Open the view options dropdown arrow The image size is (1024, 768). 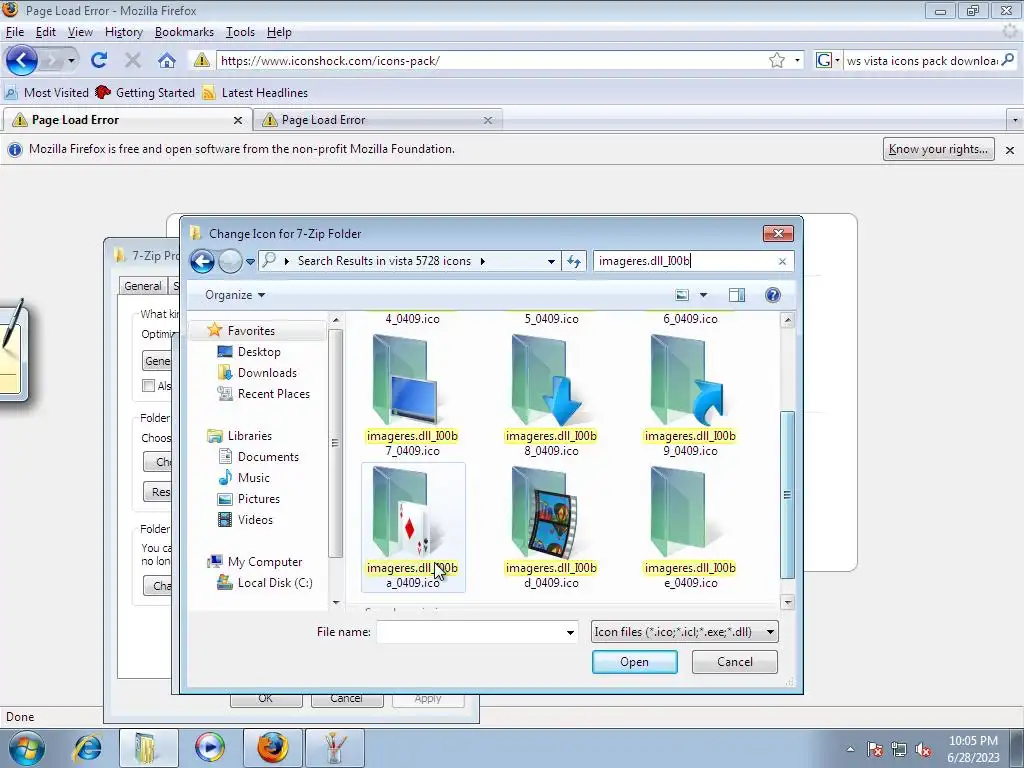(x=703, y=295)
